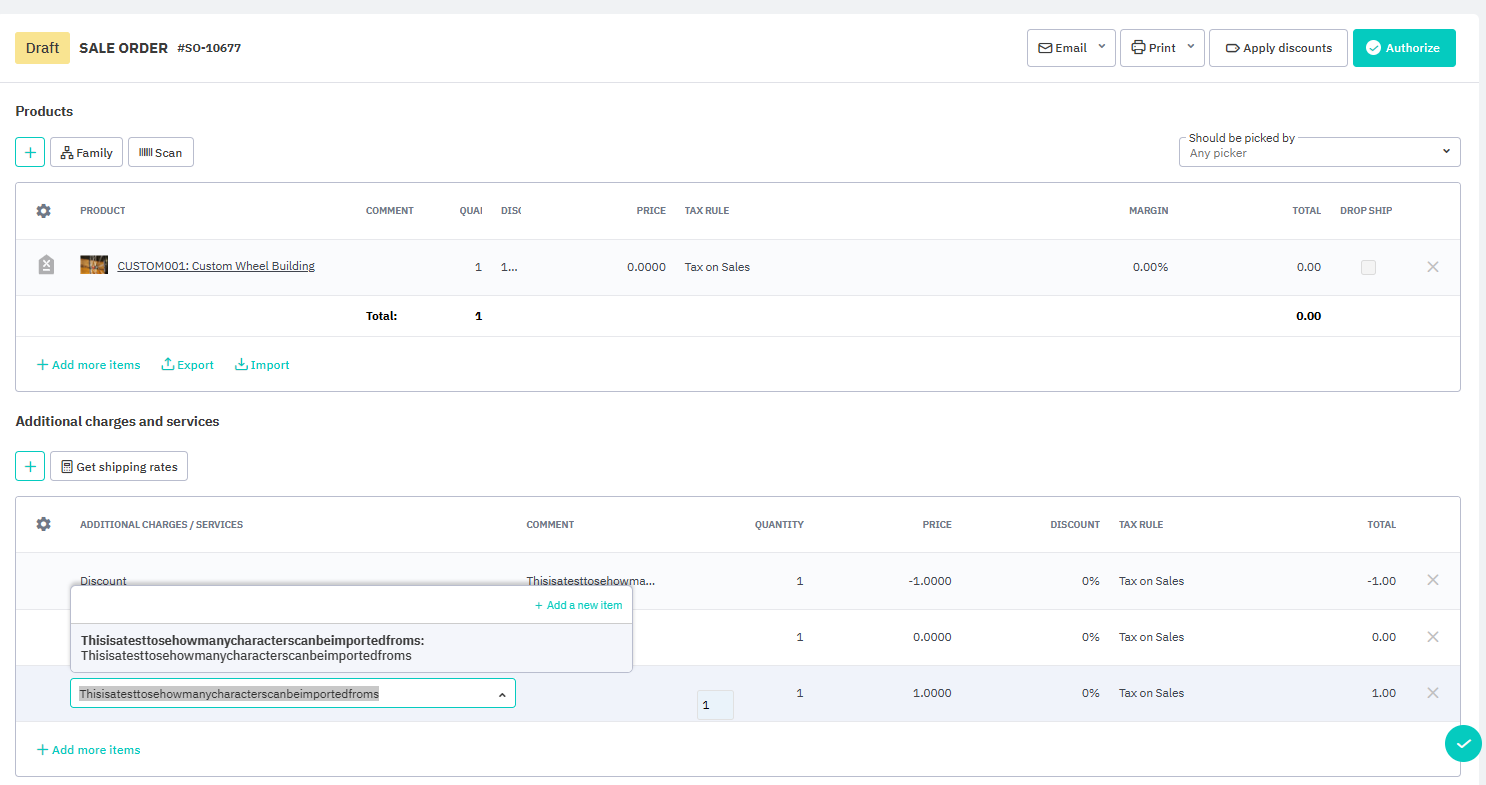Delete the Discount charge row
Screen dimensions: 1486x785
pyautogui.click(x=1432, y=580)
